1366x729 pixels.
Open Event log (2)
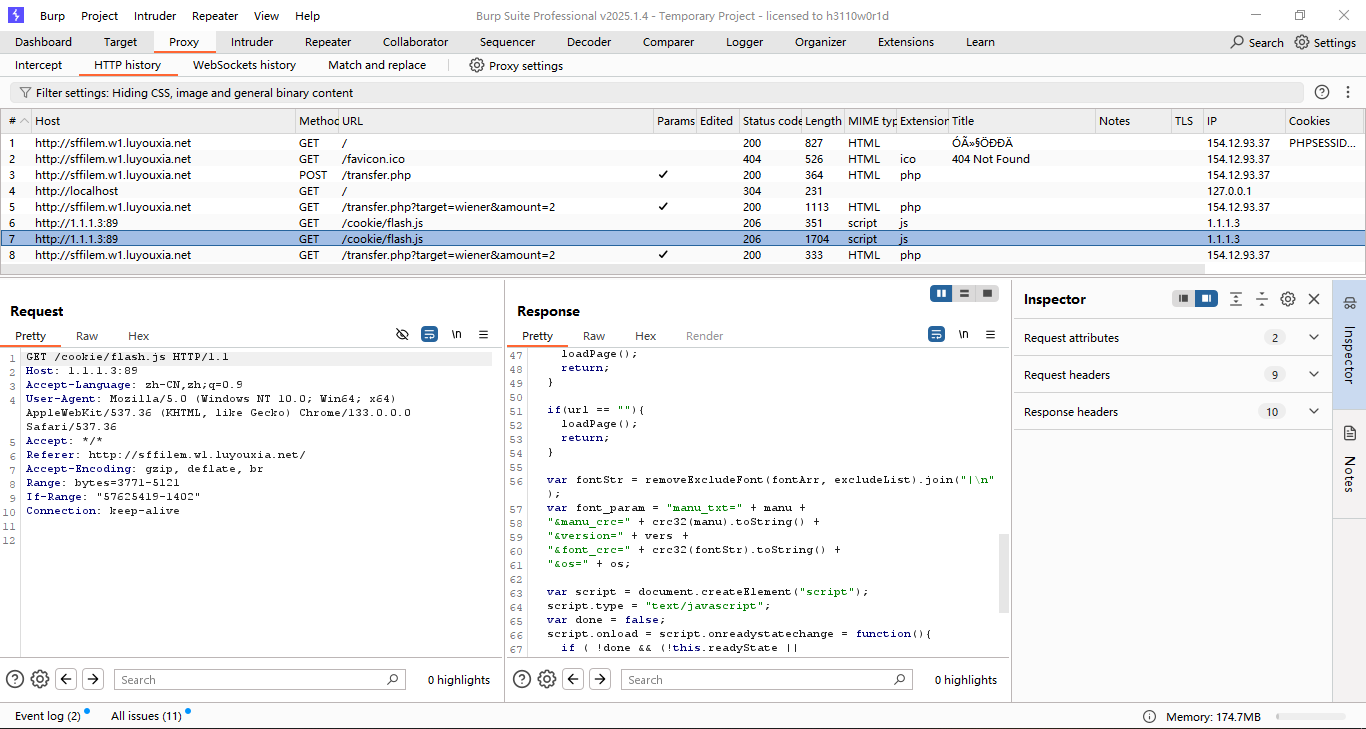pos(47,716)
